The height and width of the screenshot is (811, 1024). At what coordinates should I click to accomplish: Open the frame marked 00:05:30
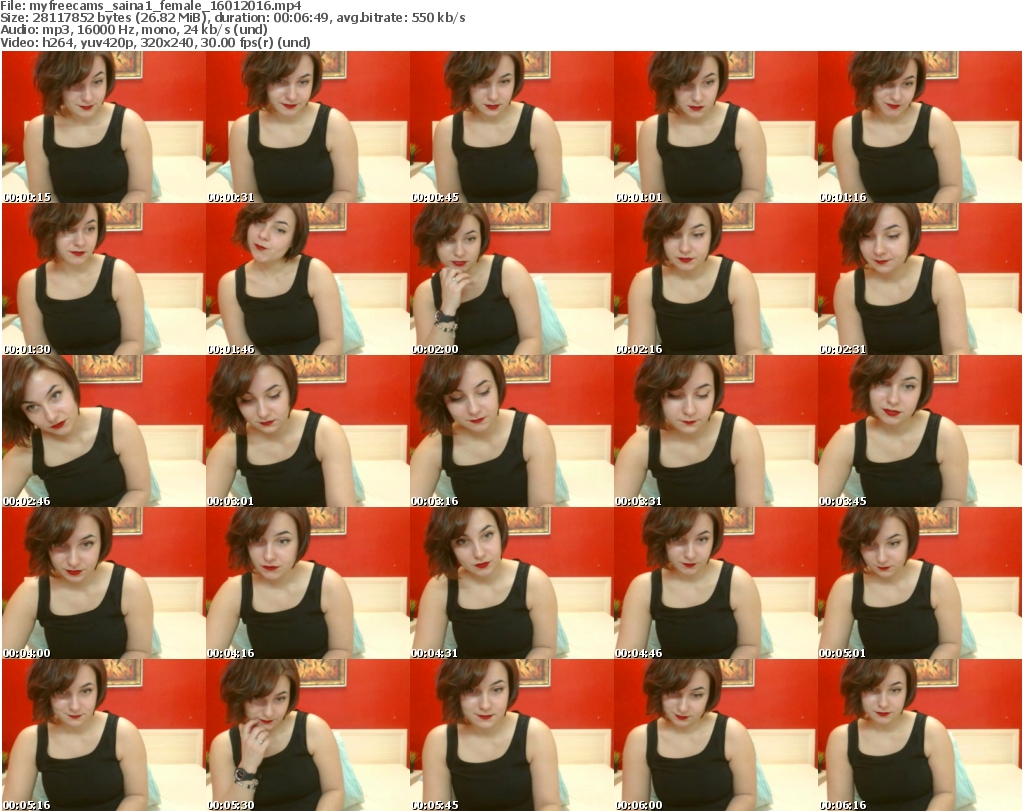click(x=308, y=735)
